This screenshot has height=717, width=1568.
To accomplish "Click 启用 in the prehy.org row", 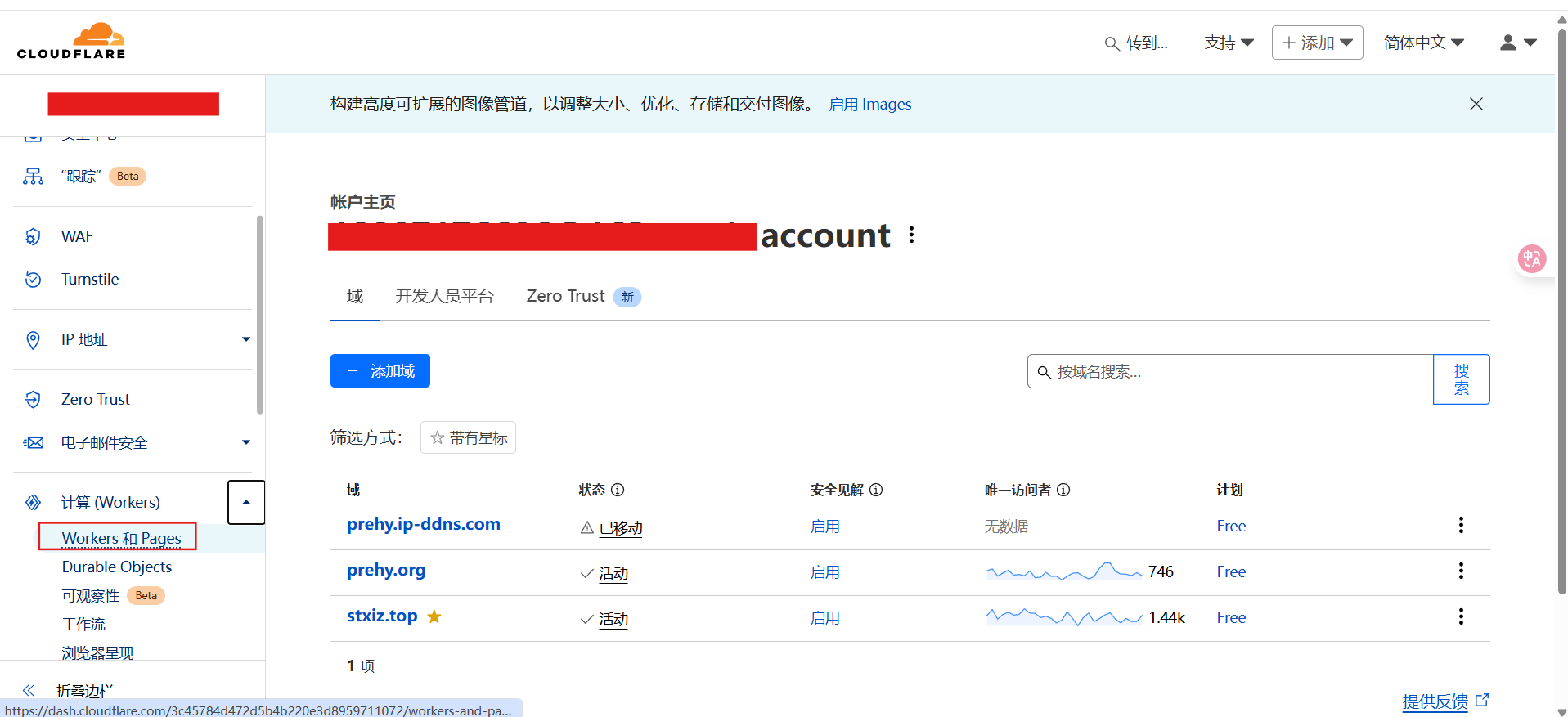I will coord(825,572).
